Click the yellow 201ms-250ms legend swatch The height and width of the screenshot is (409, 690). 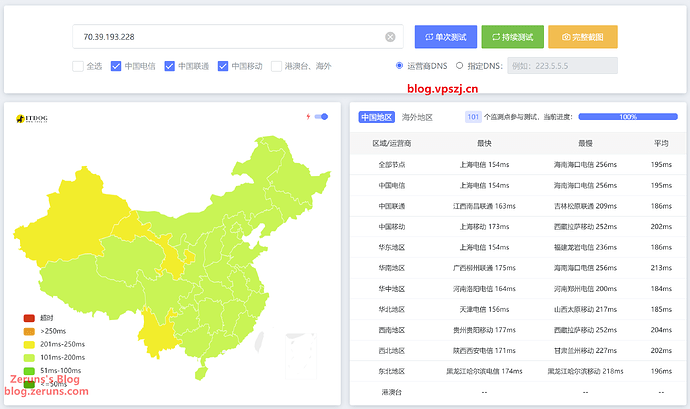tap(29, 344)
